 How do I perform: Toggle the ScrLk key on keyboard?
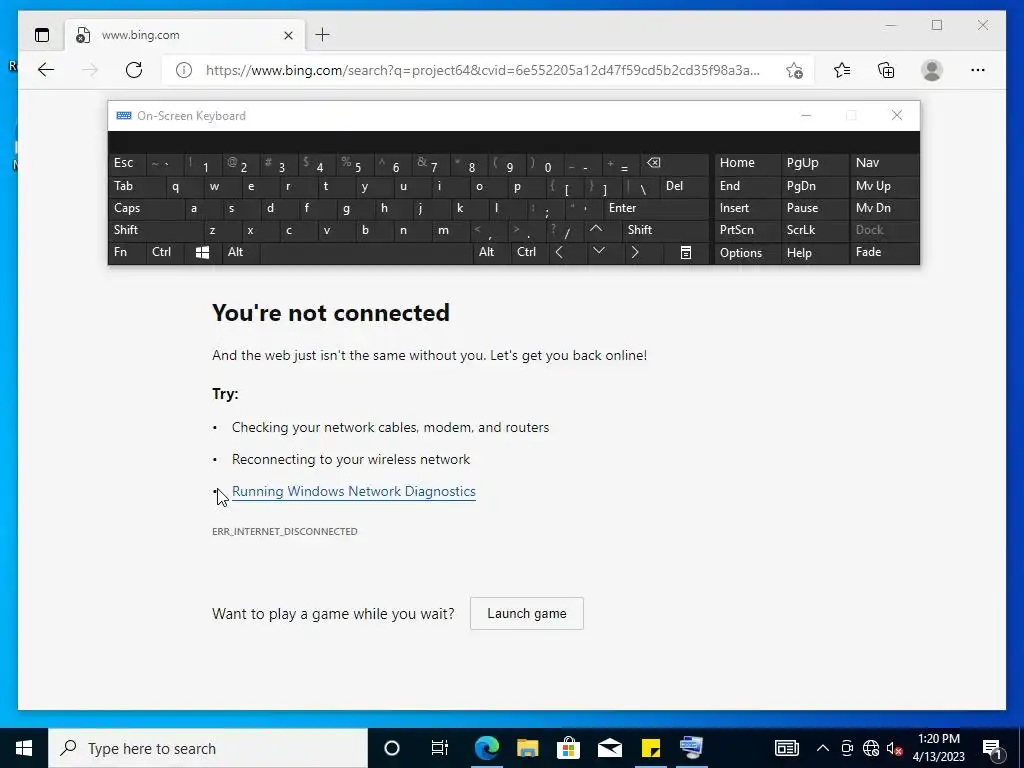[x=814, y=230]
